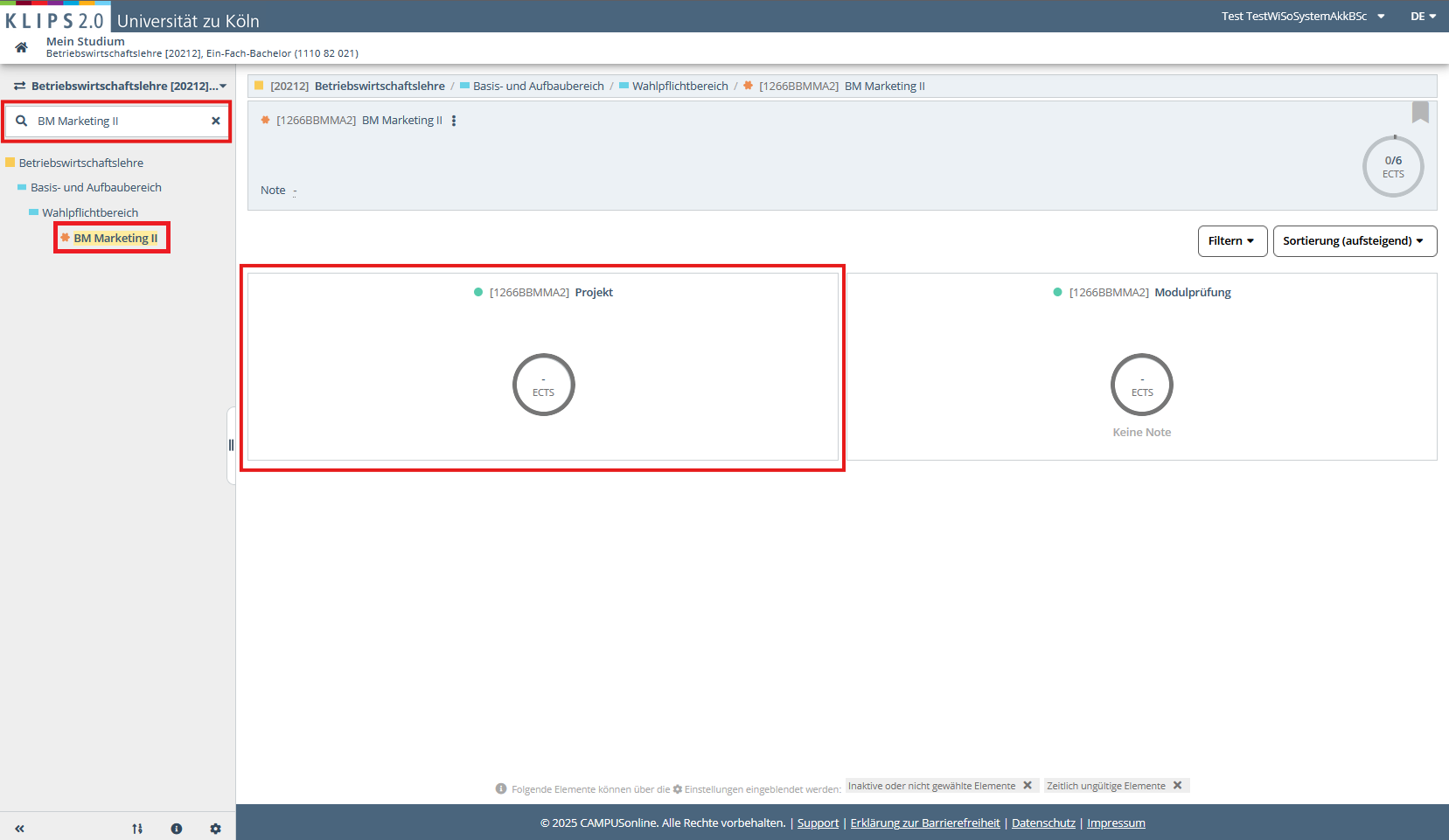Open Test TestWiSoSystemAkkBSc user menu
This screenshot has height=840, width=1449.
click(x=1303, y=17)
